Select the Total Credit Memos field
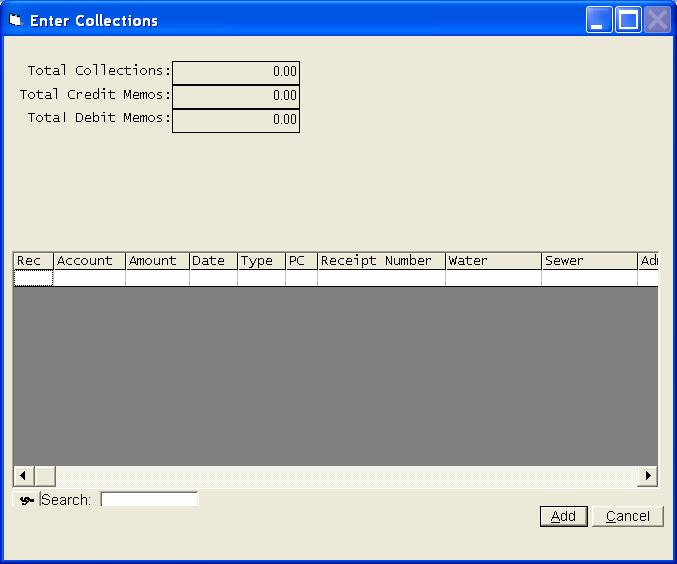Image resolution: width=677 pixels, height=564 pixels. 236,96
